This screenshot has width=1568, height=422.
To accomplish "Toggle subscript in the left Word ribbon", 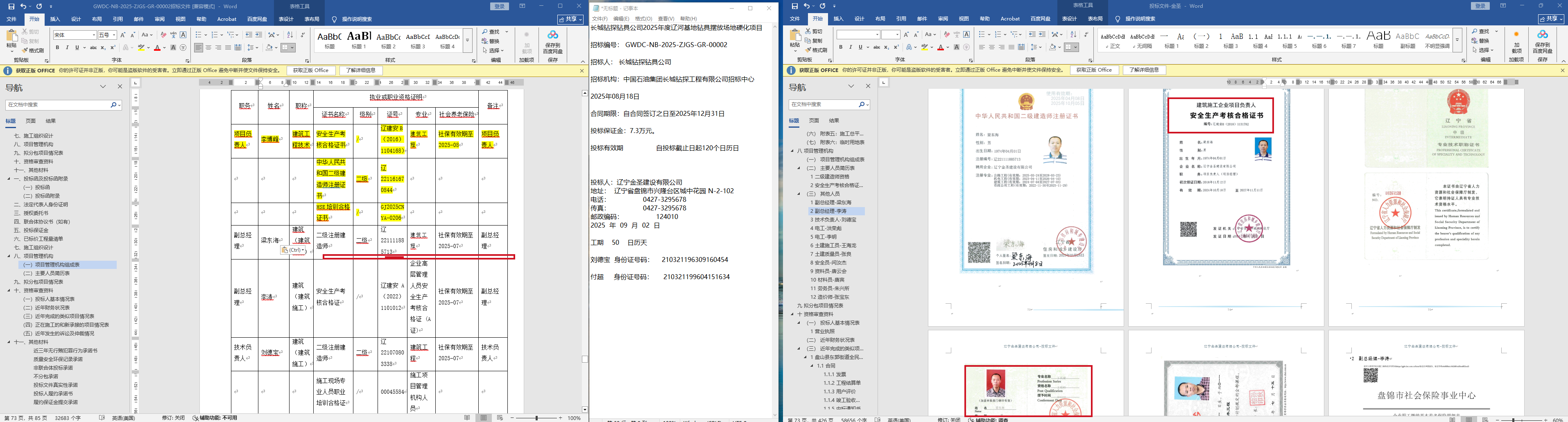I will (103, 47).
